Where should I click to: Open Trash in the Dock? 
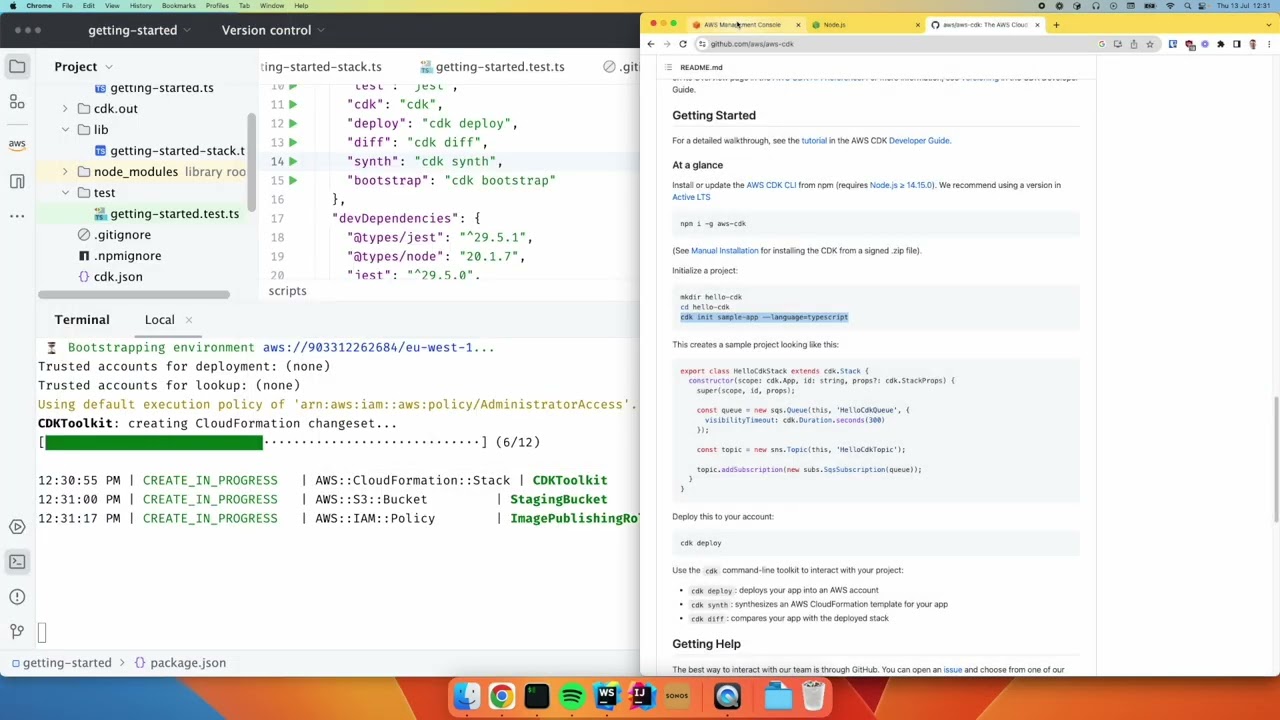point(813,696)
